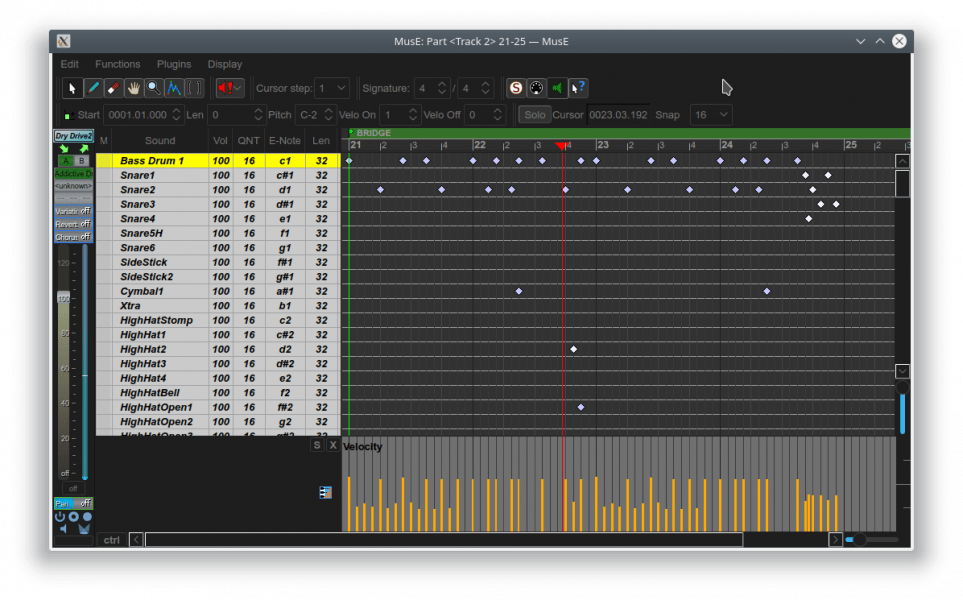963x600 pixels.
Task: Click the input routing green arrow
Action: click(x=64, y=149)
